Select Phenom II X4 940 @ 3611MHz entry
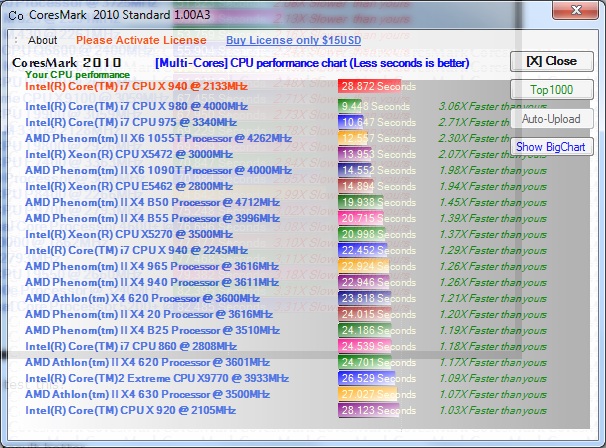The image size is (606, 448). [x=152, y=282]
